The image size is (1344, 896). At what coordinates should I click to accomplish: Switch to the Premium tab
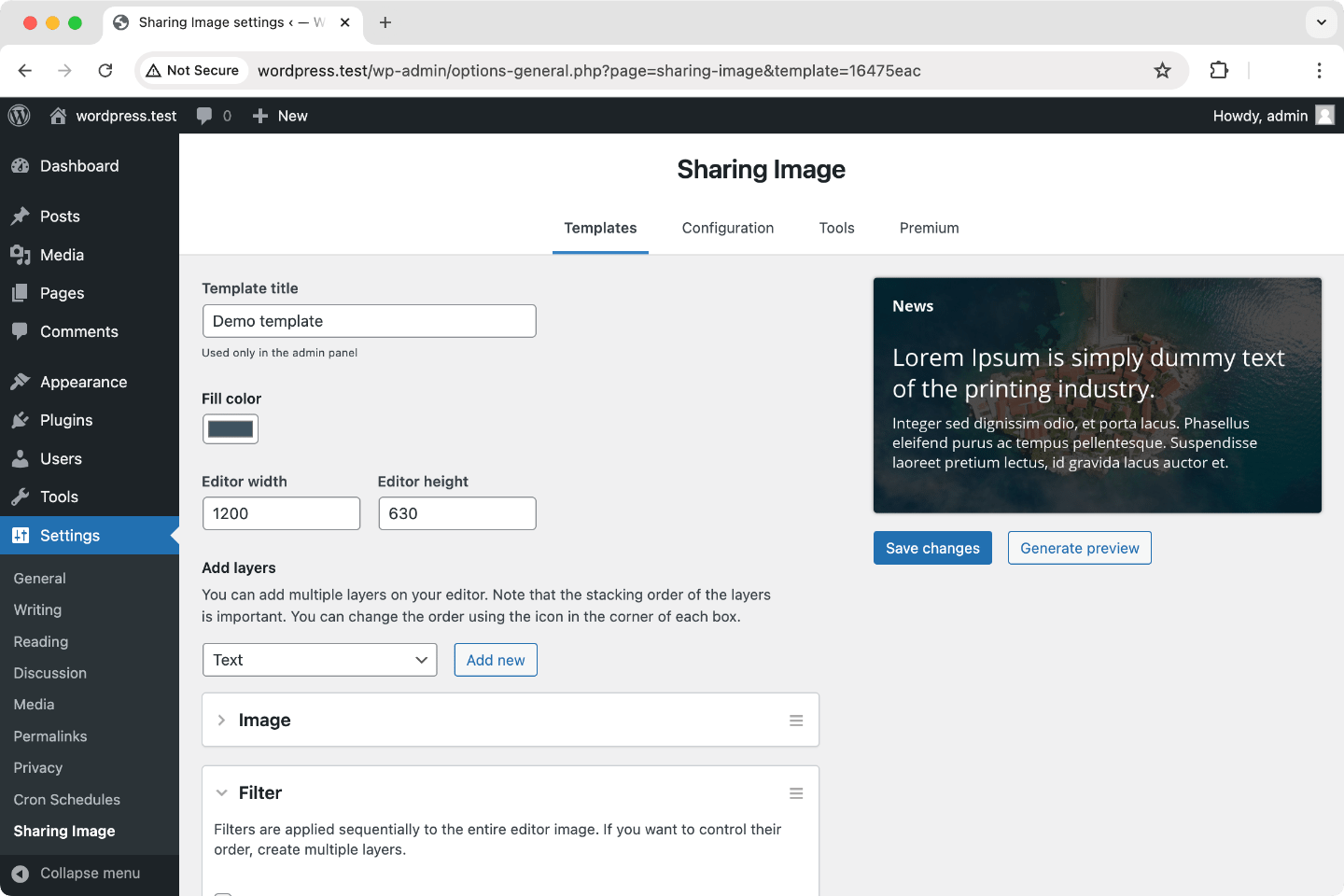click(x=929, y=228)
